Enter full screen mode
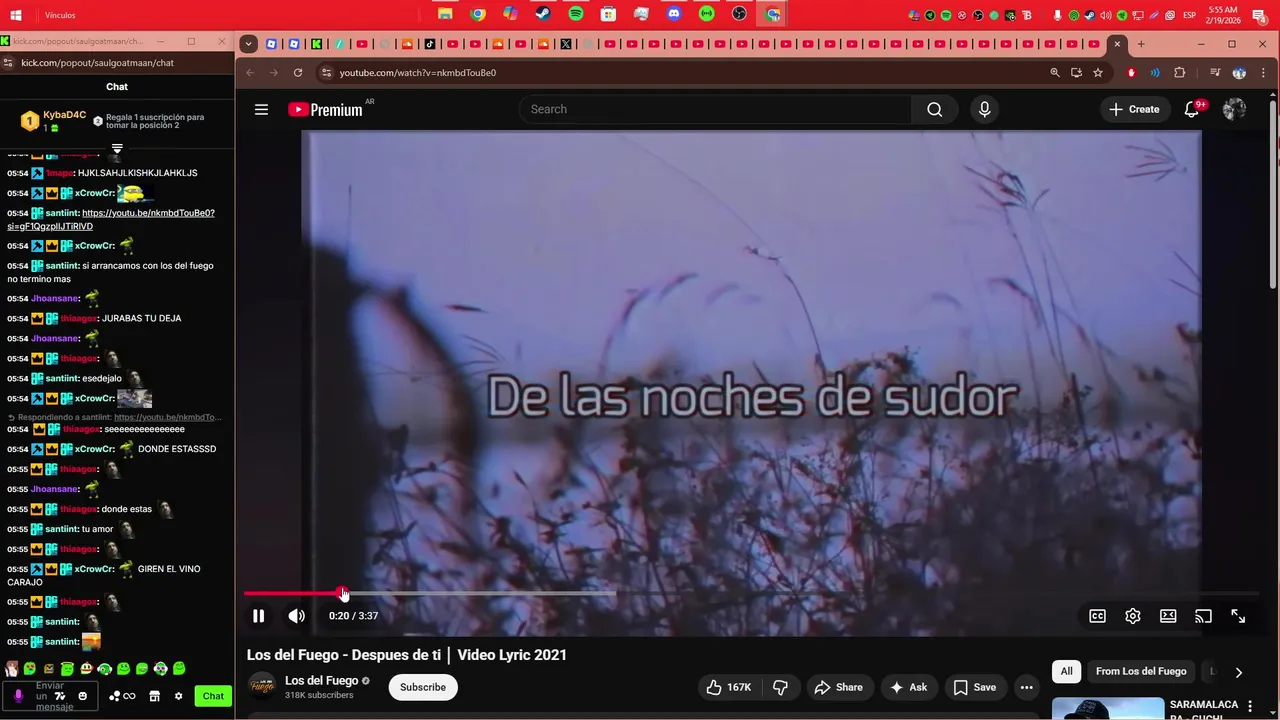This screenshot has width=1280, height=720. (1238, 616)
